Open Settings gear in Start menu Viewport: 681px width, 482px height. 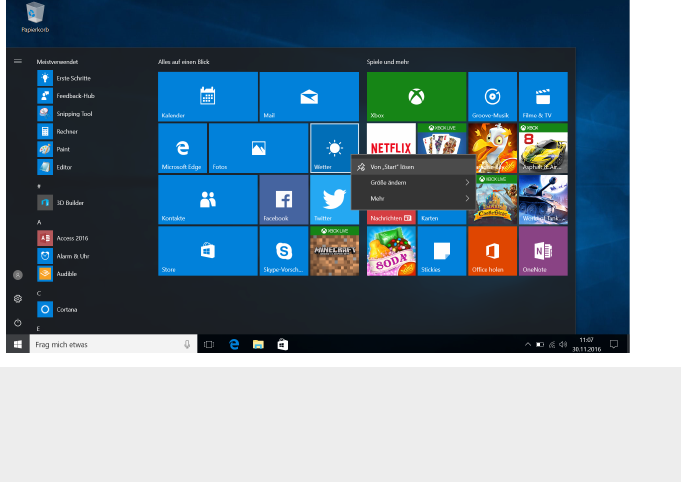[18, 299]
